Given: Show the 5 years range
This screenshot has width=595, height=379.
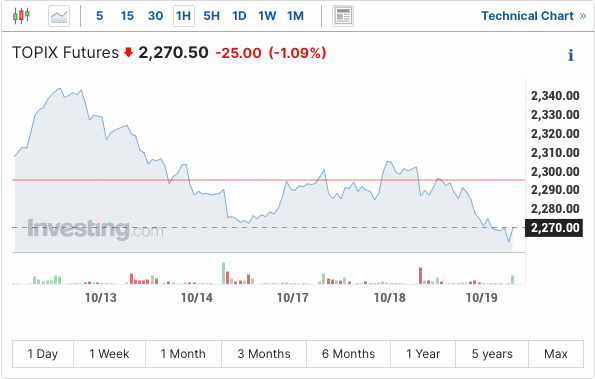Looking at the screenshot, I should coord(492,354).
